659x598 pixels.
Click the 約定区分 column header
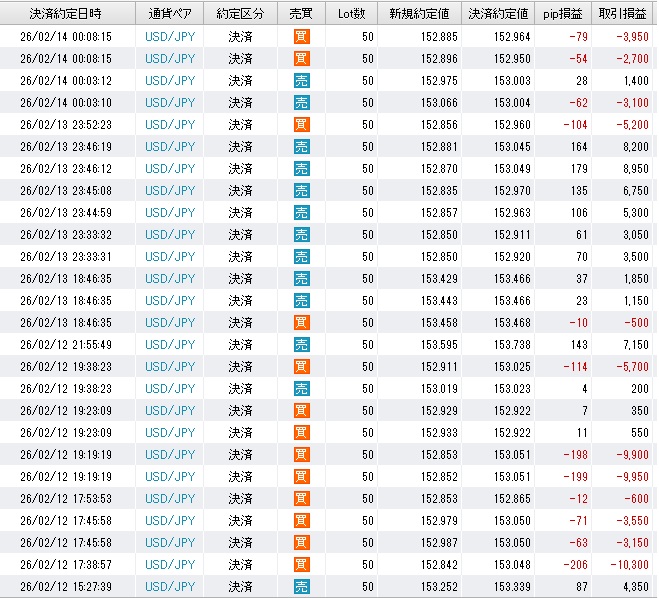tap(240, 13)
